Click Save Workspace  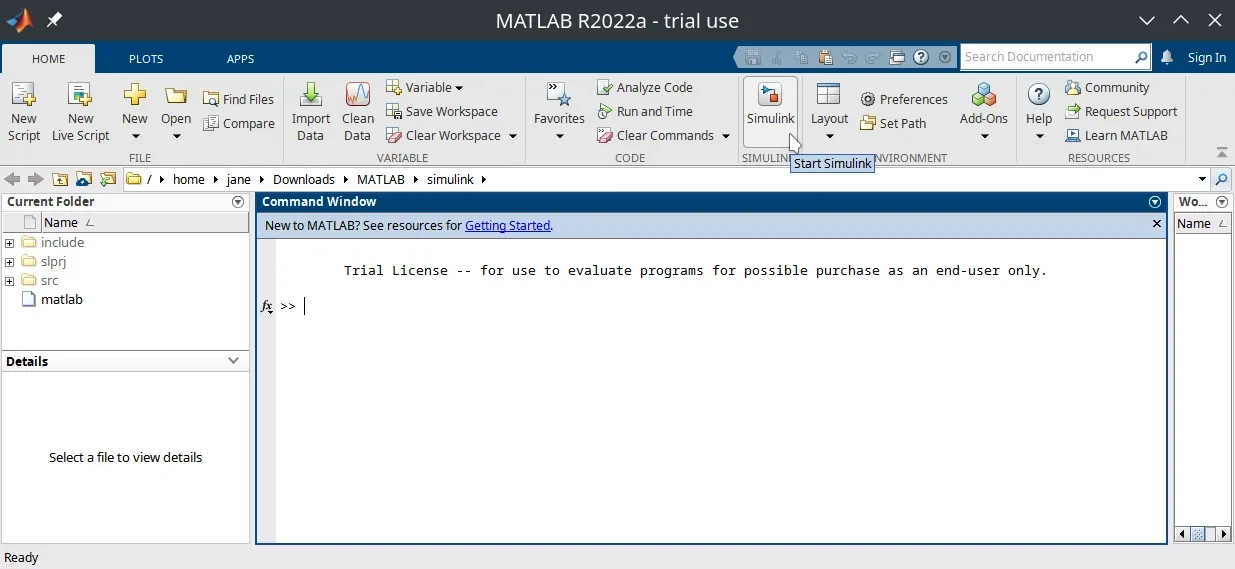tap(441, 111)
